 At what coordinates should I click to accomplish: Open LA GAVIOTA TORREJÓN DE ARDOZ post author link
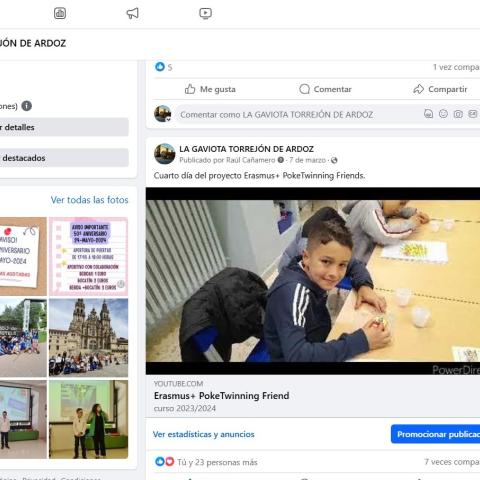(246, 149)
